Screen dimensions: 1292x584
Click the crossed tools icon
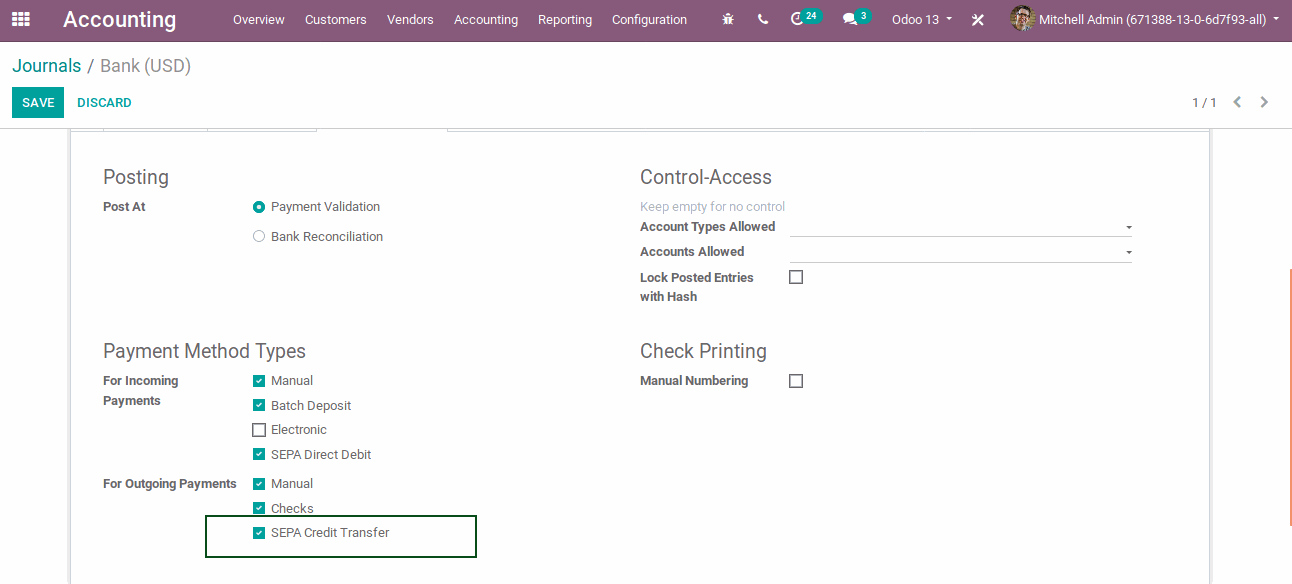point(978,20)
